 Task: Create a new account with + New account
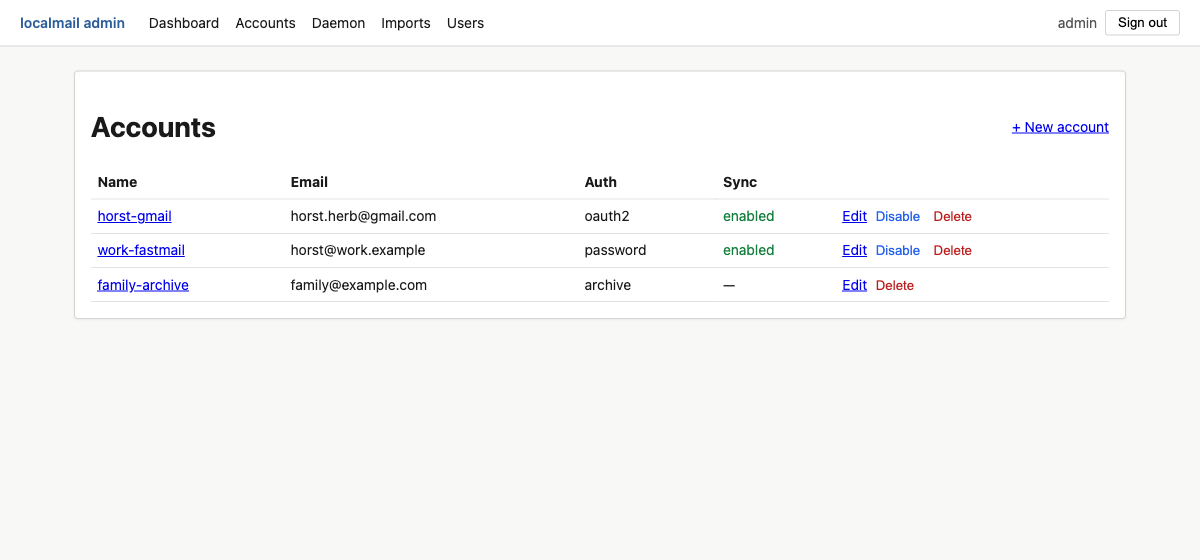coord(1060,127)
